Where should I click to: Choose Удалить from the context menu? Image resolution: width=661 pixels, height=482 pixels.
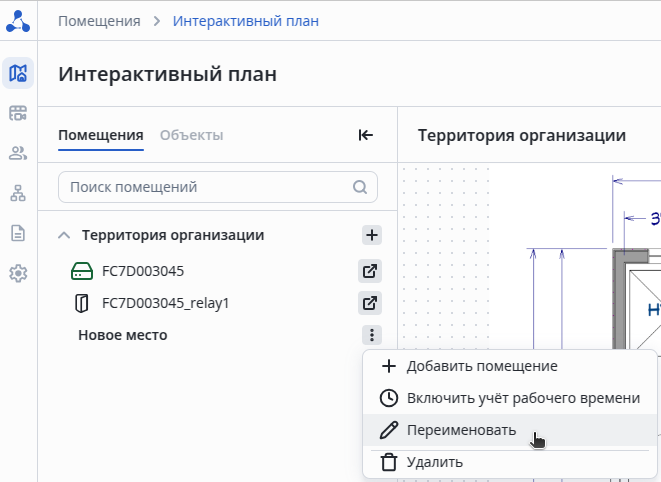434,462
